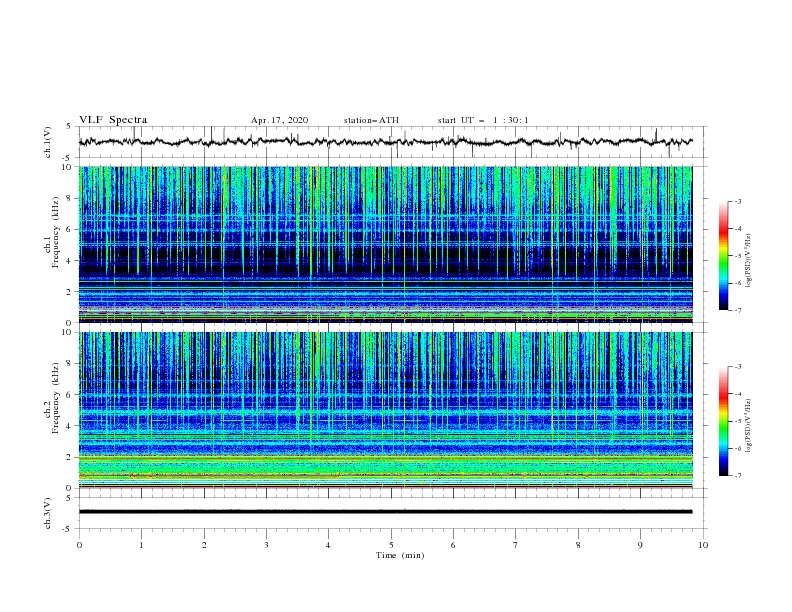Select the "start UT = 1:30:1" header text
The height and width of the screenshot is (612, 792).
(483, 120)
